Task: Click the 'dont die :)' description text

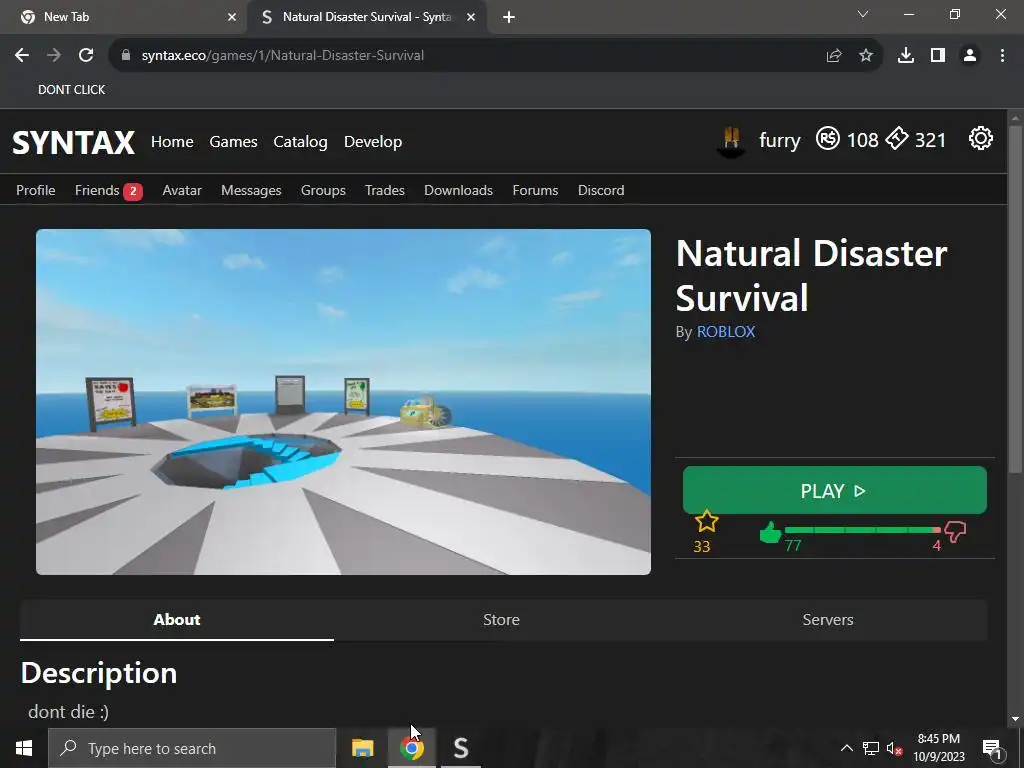Action: 69,711
